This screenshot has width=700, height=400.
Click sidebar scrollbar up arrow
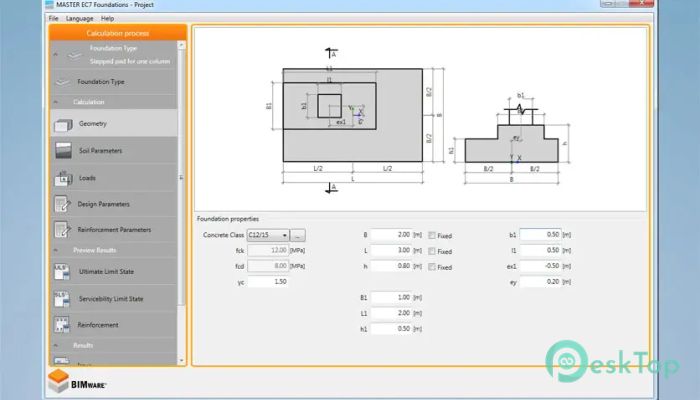pos(181,45)
